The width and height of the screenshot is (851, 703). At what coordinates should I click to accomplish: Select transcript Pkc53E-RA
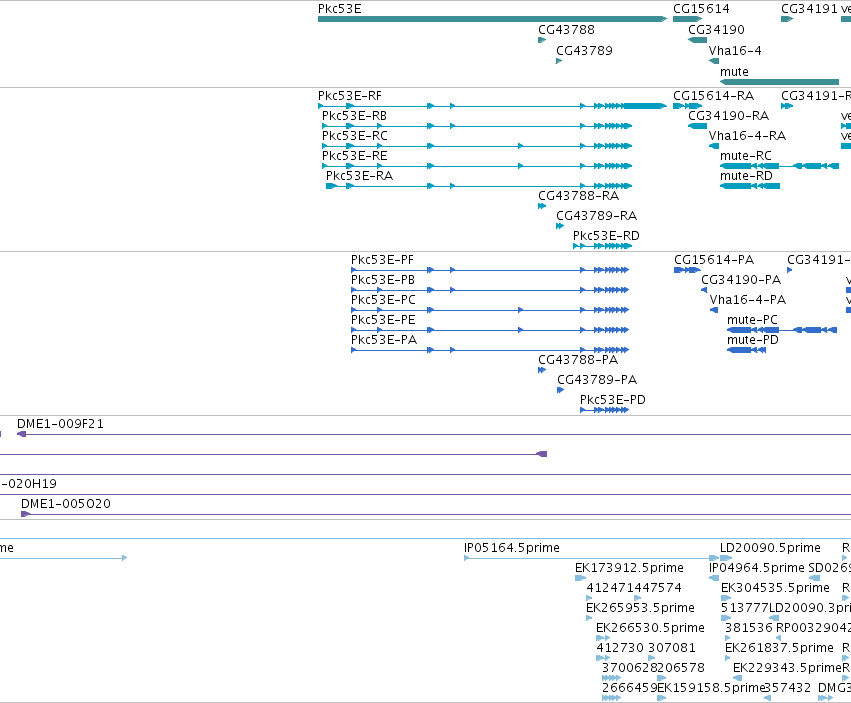[479, 186]
